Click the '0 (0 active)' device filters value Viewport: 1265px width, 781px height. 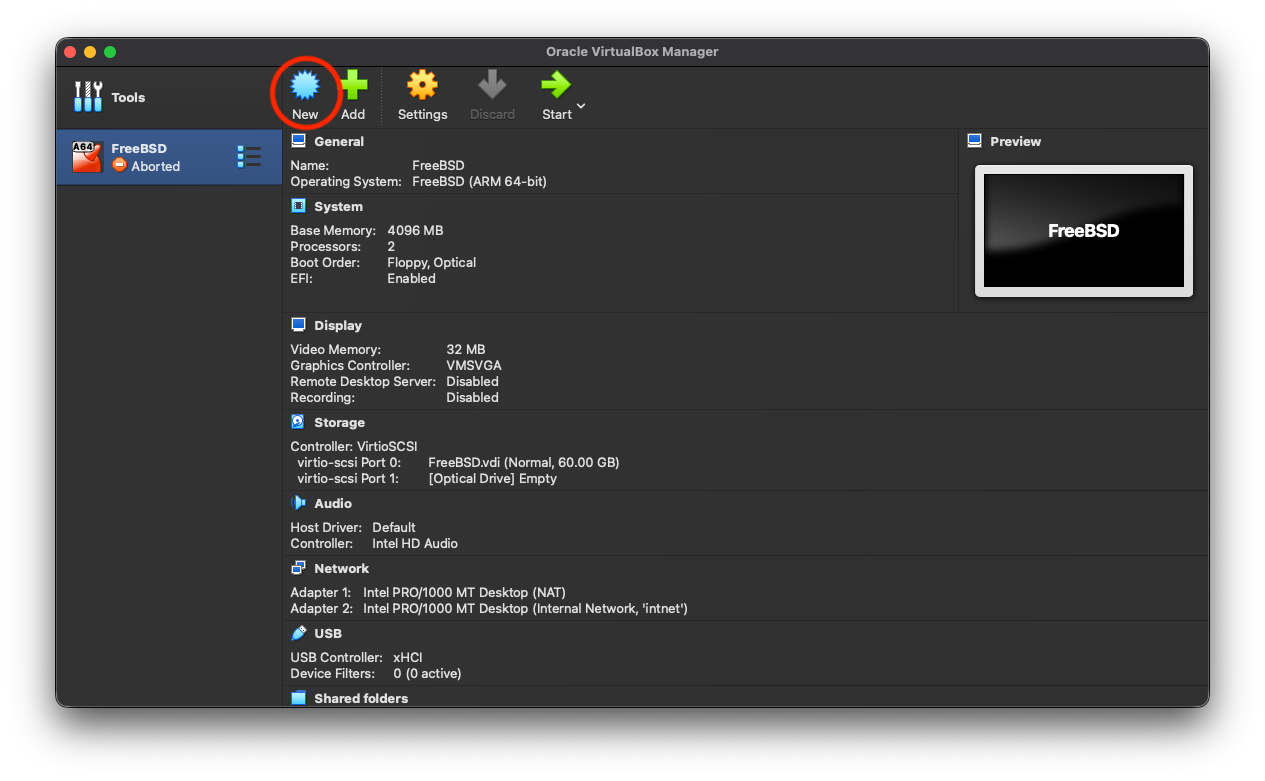(x=427, y=674)
